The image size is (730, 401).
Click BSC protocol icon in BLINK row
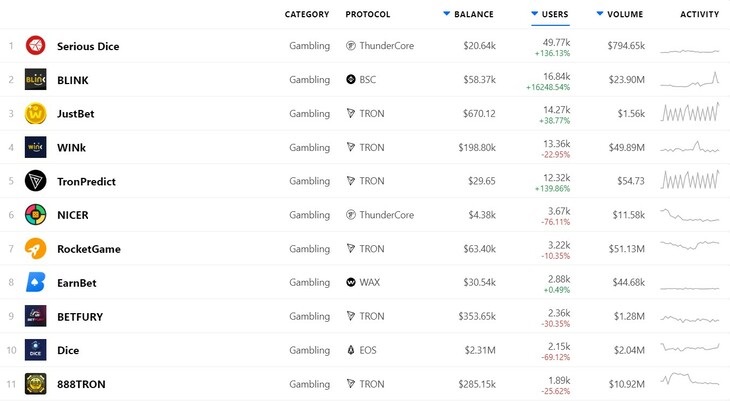351,80
